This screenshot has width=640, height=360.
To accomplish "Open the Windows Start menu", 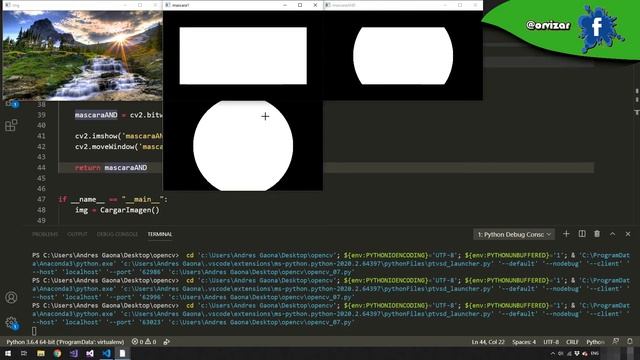I will tap(8, 353).
